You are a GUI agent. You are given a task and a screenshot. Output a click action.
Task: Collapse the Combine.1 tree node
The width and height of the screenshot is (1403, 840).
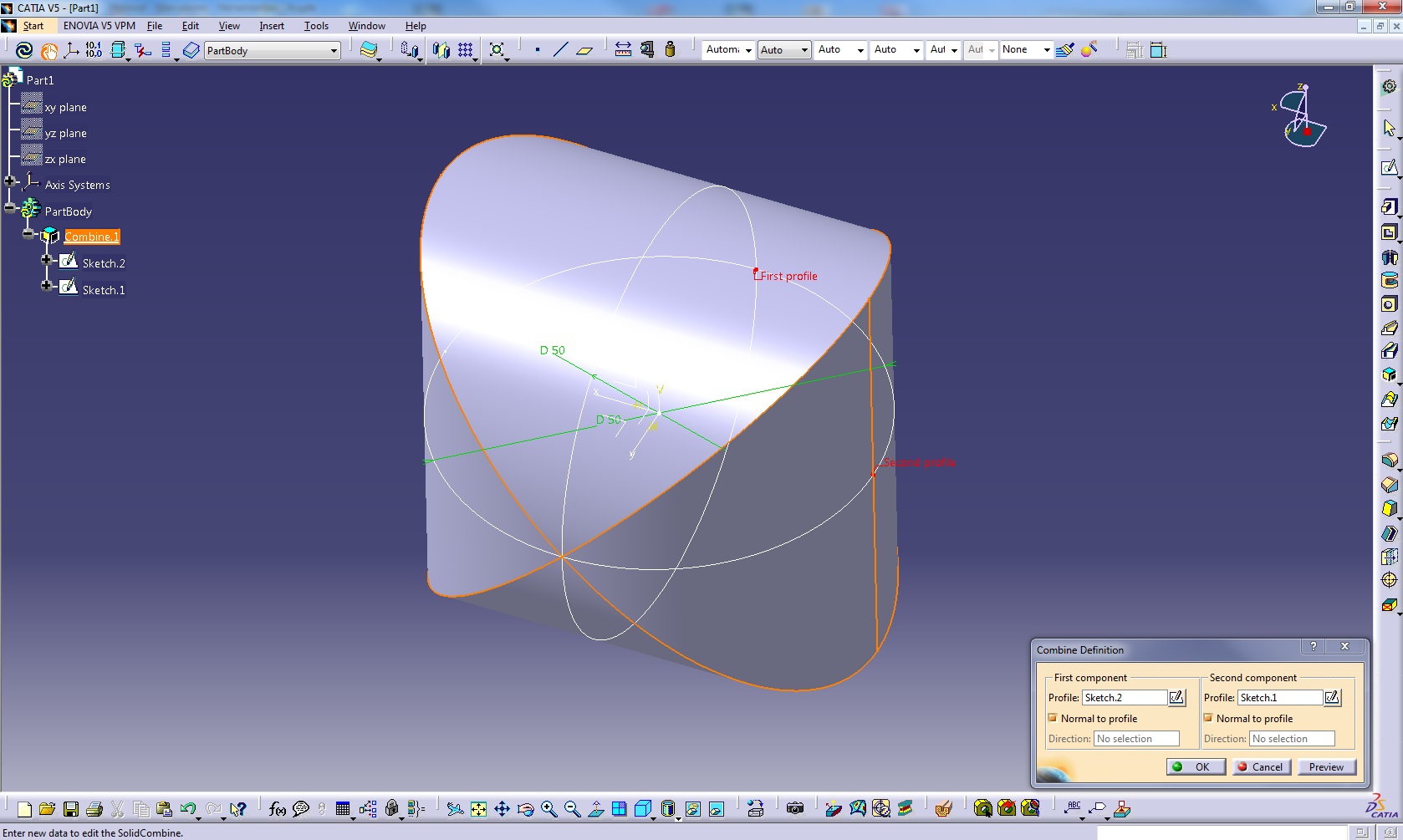click(x=28, y=234)
